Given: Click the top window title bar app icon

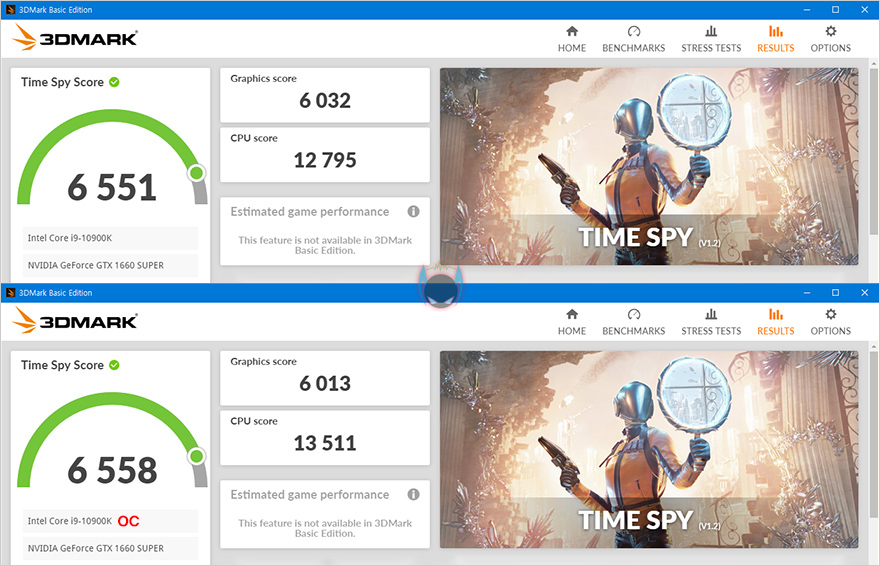Looking at the screenshot, I should [10, 10].
